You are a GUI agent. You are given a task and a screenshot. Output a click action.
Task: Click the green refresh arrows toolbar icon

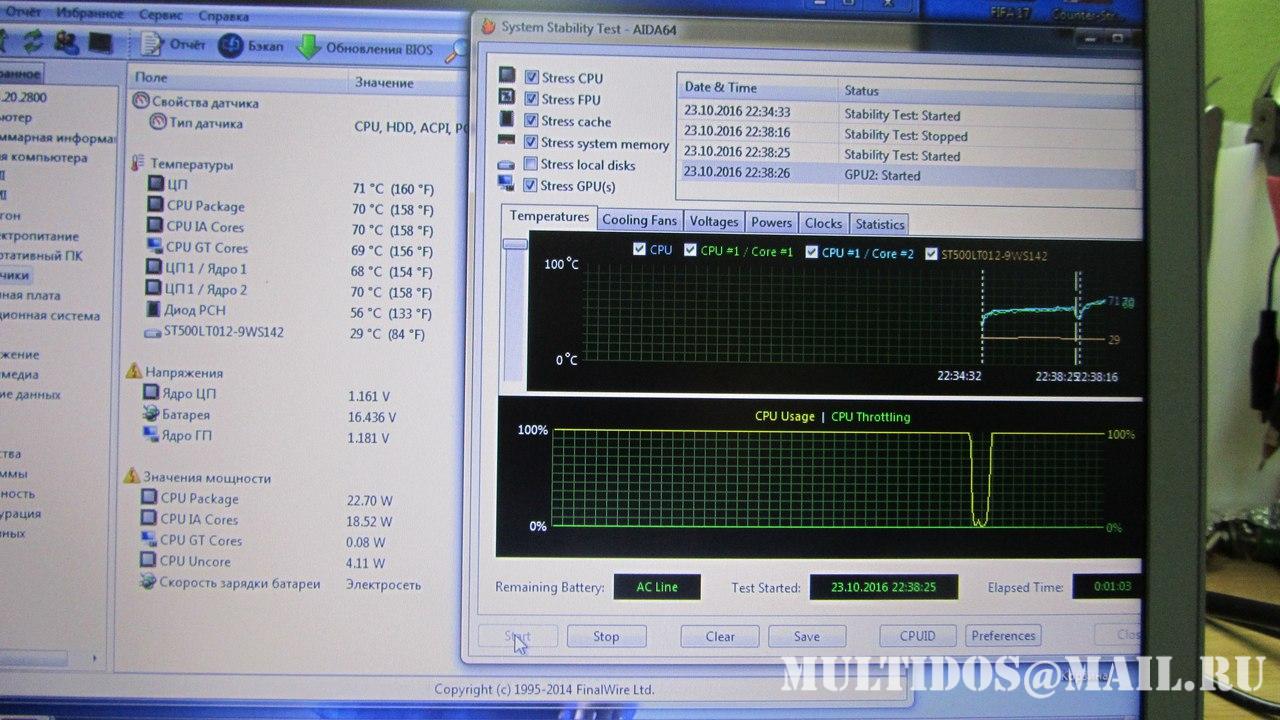point(33,42)
